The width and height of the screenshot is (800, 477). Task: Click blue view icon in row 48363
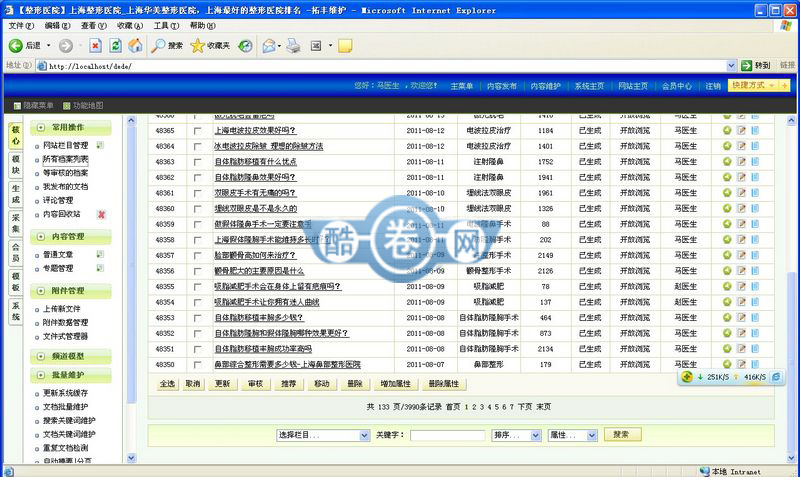[x=755, y=162]
